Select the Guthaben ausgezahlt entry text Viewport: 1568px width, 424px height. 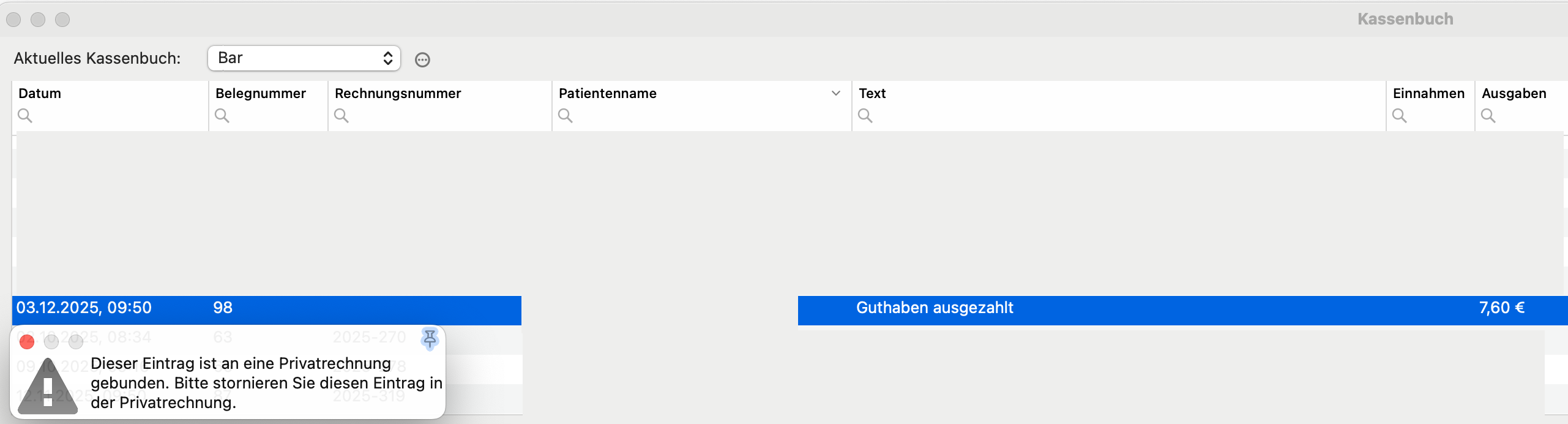[935, 308]
